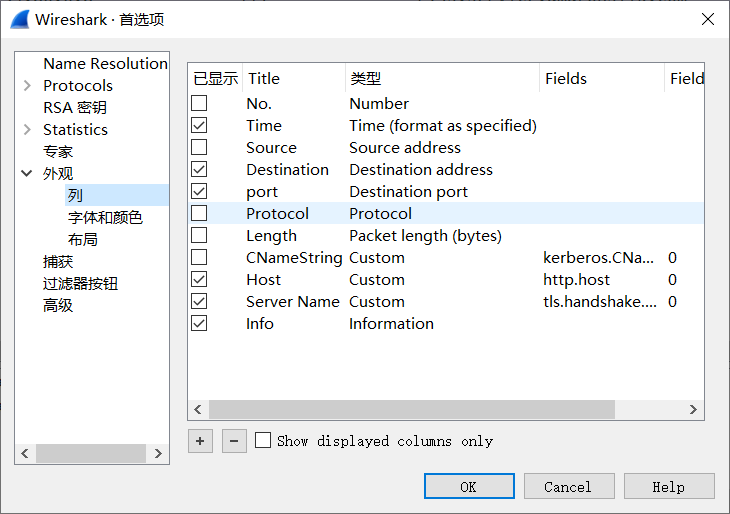This screenshot has height=514, width=730.
Task: Click the 'Destination port' type cell
Action: click(x=408, y=191)
